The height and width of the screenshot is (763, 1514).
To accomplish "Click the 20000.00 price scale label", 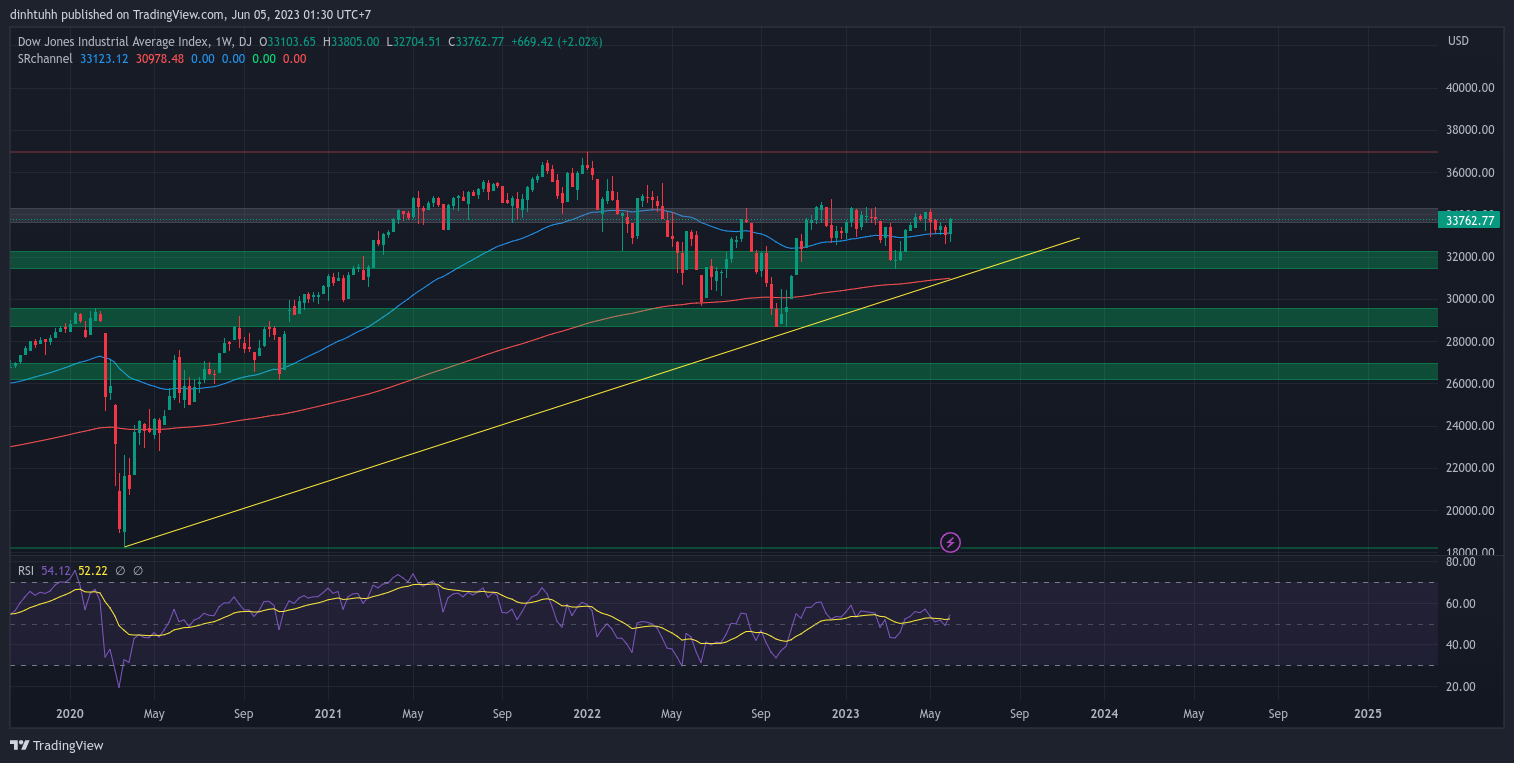I will 1470,511.
